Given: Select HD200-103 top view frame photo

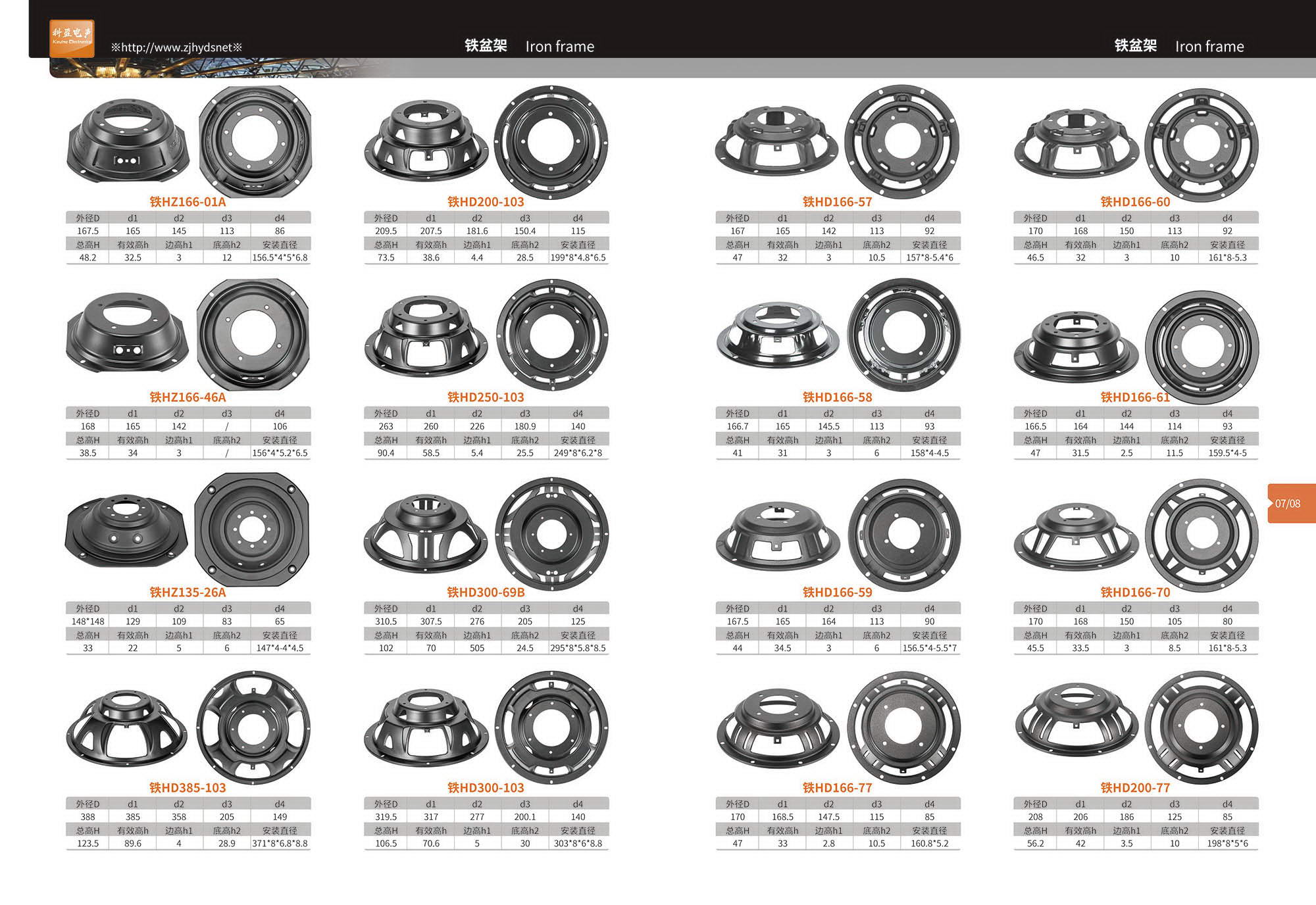Looking at the screenshot, I should [551, 142].
